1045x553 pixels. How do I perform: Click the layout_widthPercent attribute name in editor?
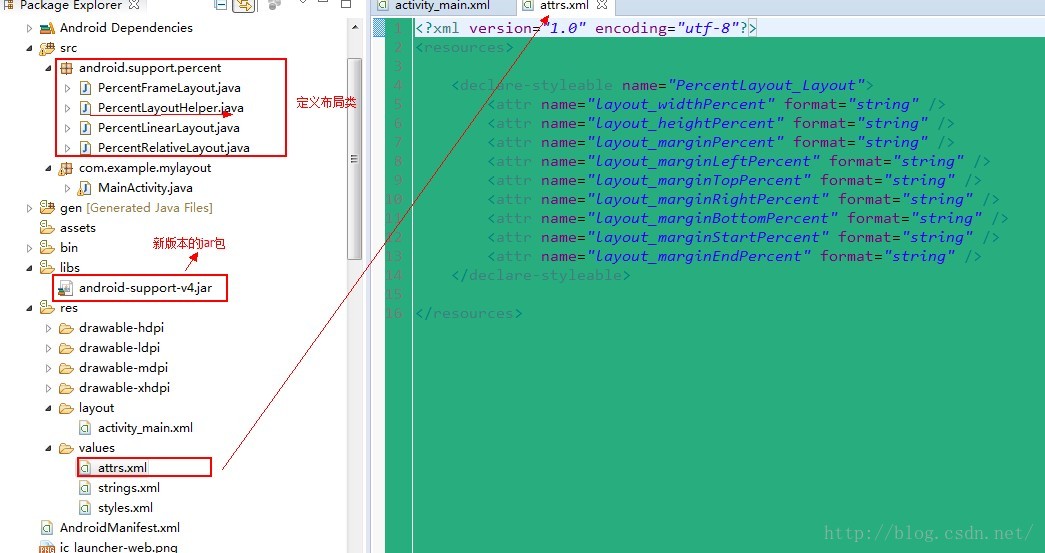(680, 105)
